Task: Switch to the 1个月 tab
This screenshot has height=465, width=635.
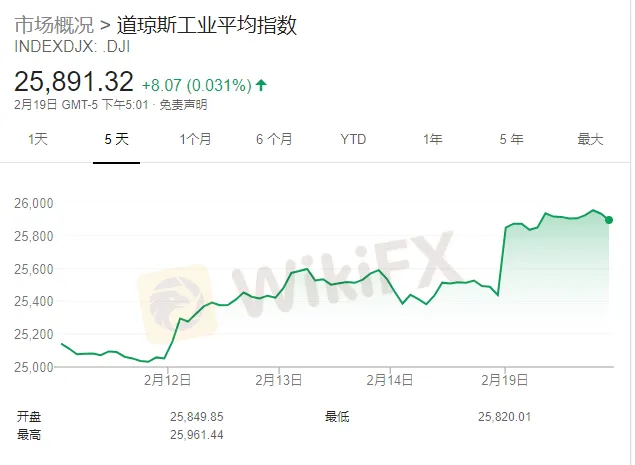Action: point(195,140)
